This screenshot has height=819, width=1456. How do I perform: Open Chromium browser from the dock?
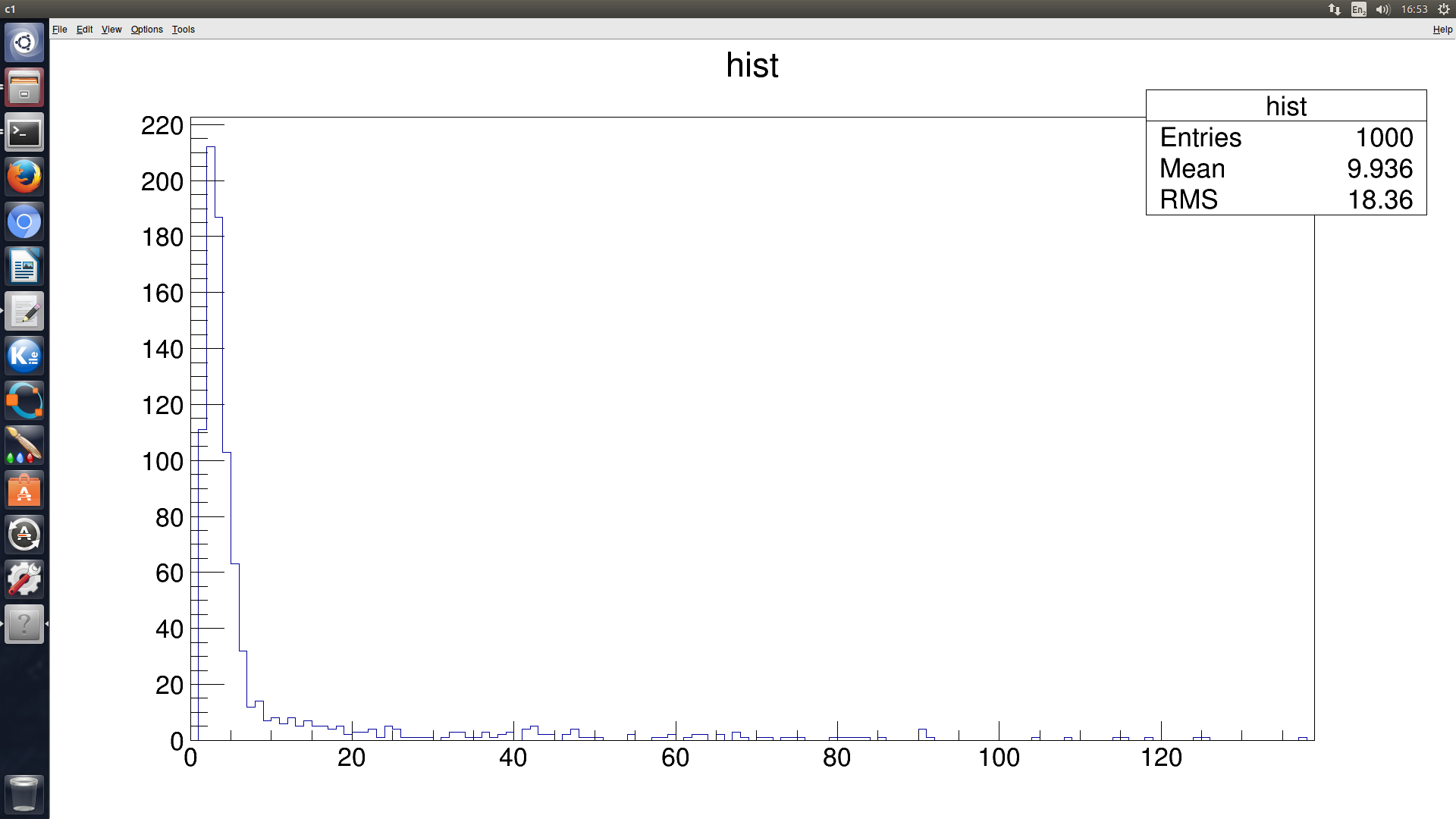point(24,222)
